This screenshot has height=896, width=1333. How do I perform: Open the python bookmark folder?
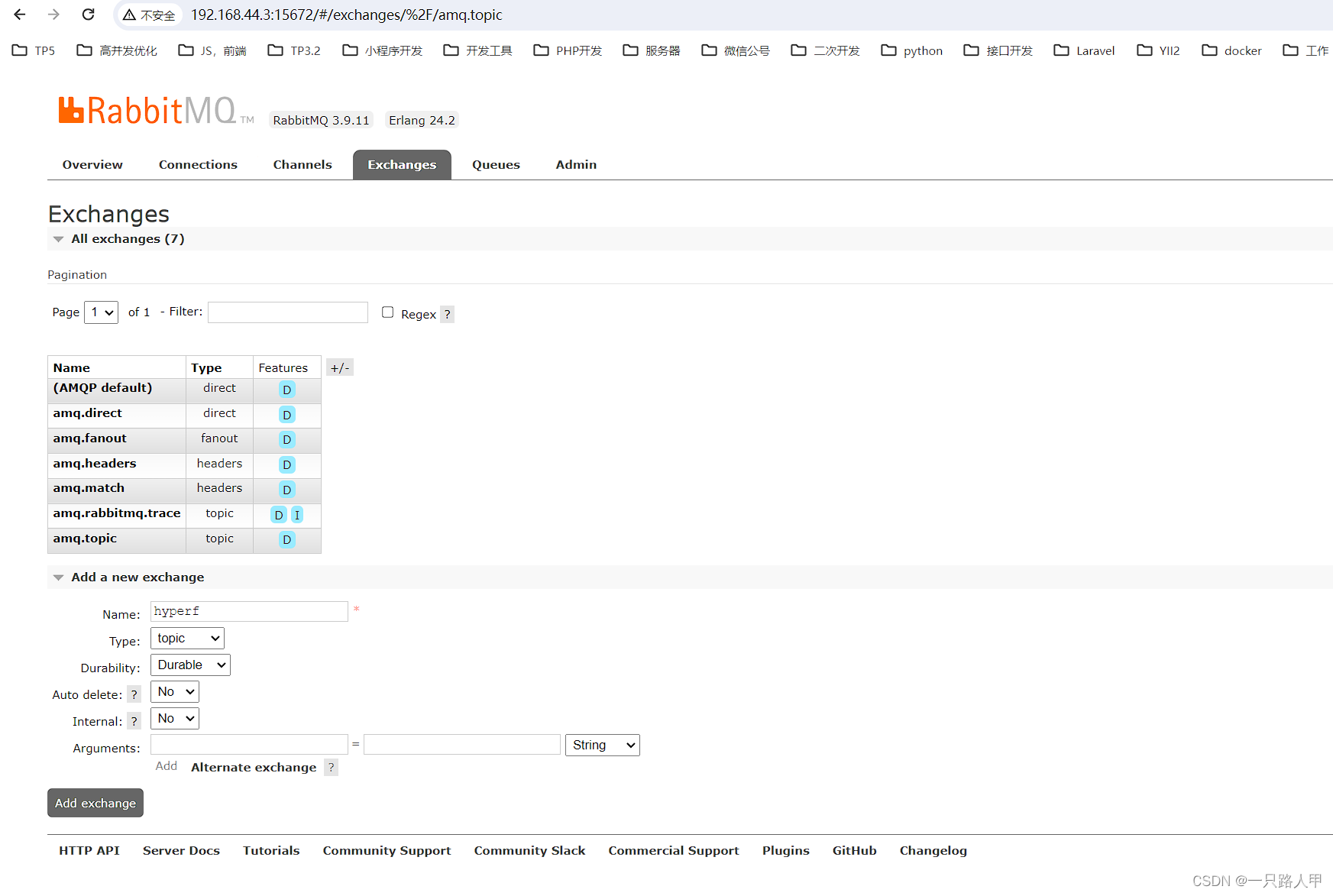tap(912, 50)
